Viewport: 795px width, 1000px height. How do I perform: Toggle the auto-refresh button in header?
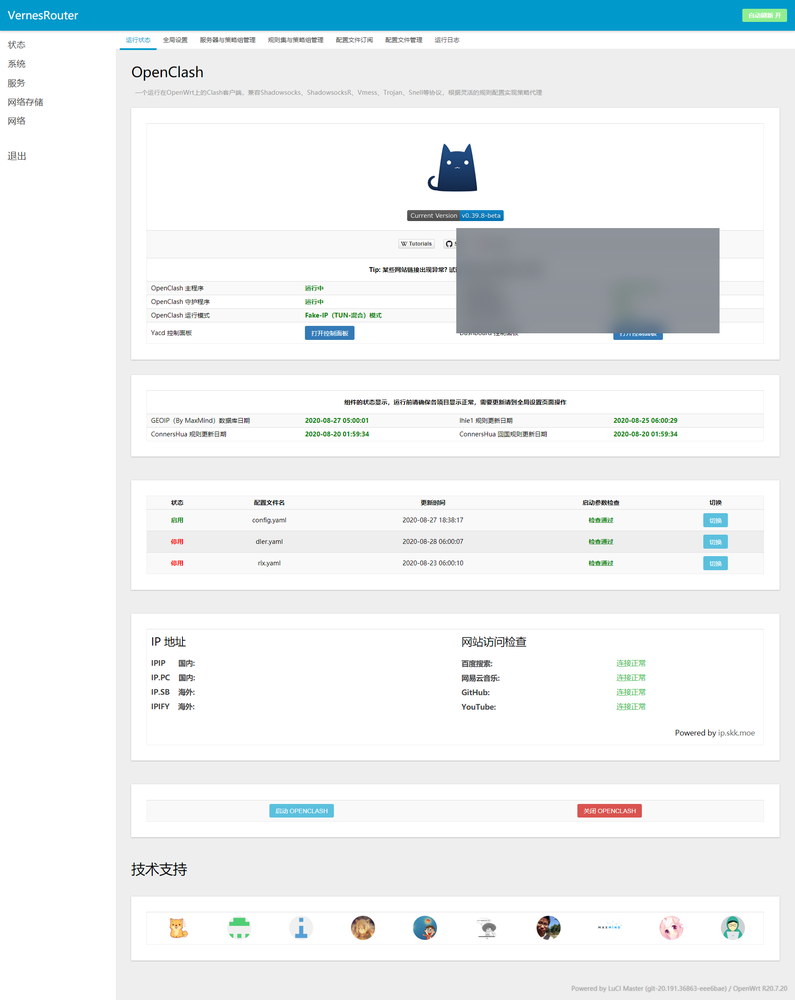764,15
